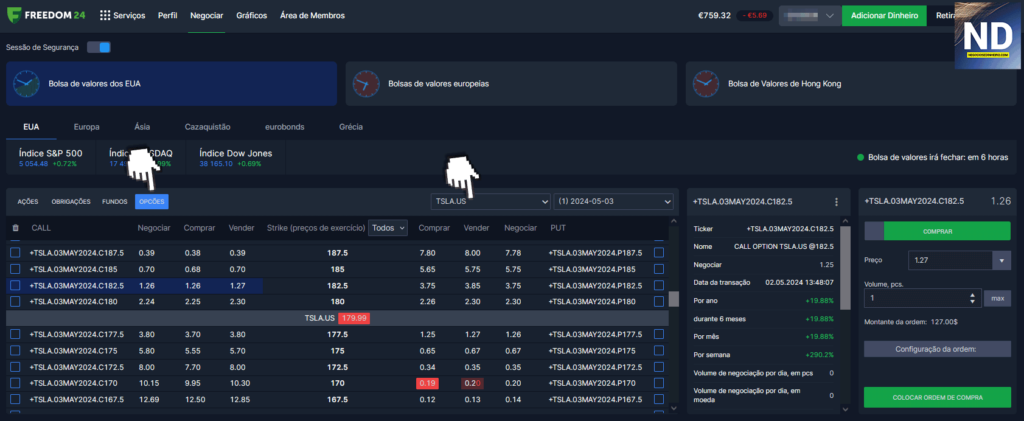Click the Índice S&P 500 item
The height and width of the screenshot is (421, 1024).
[50, 157]
